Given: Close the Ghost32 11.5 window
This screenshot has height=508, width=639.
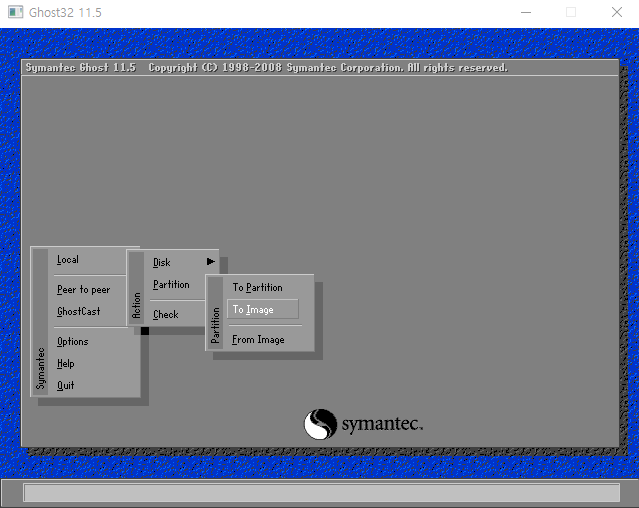Looking at the screenshot, I should pos(617,12).
